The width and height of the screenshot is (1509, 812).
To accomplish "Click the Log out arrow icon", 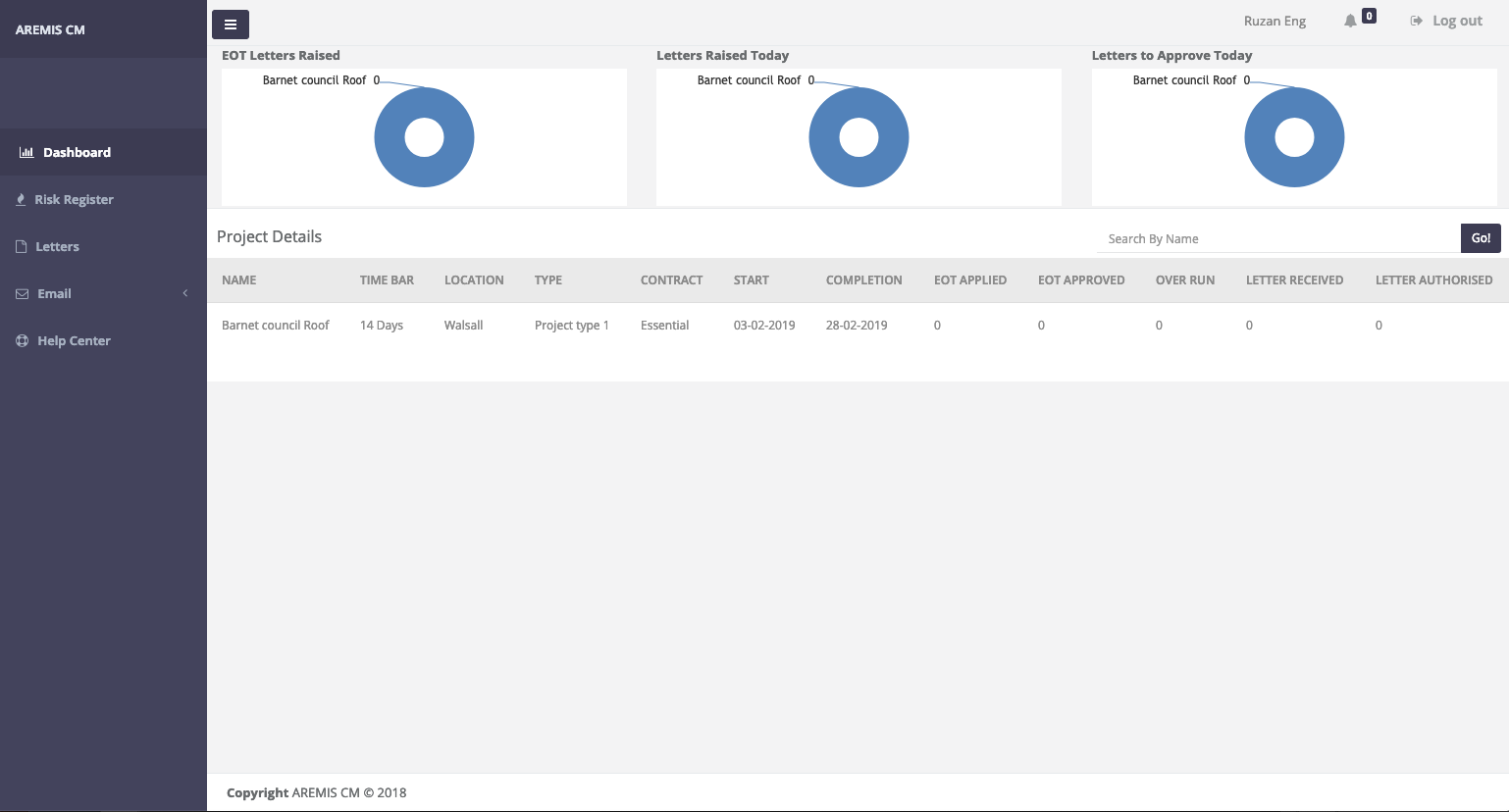I will point(1416,21).
